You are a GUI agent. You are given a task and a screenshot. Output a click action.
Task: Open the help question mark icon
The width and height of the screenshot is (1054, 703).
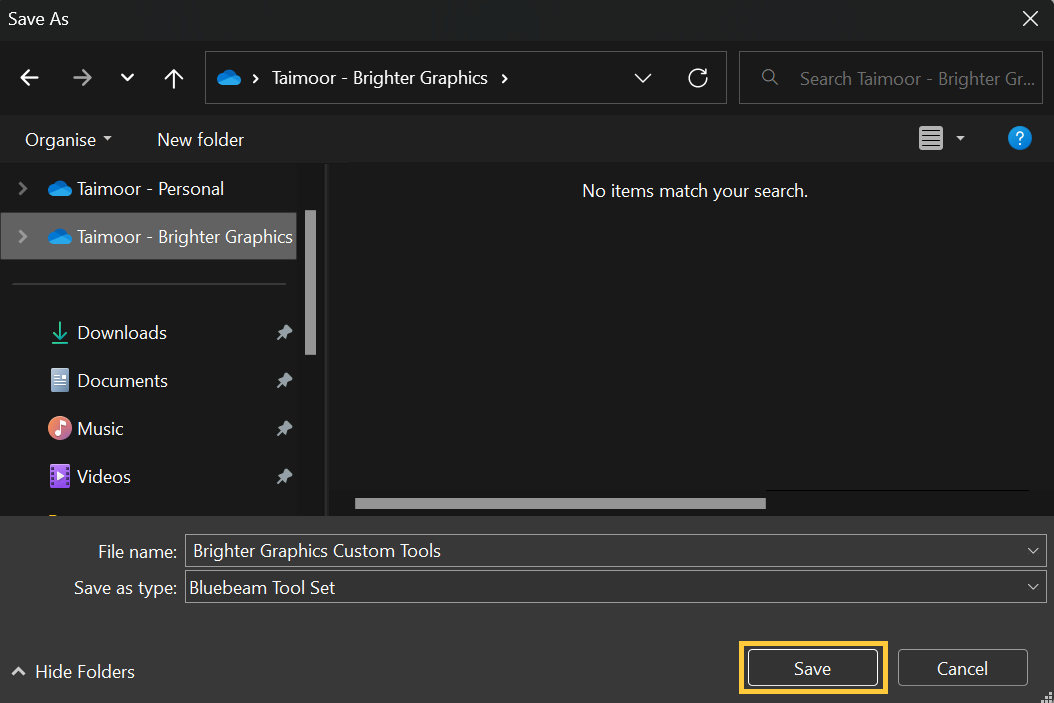coord(1019,138)
